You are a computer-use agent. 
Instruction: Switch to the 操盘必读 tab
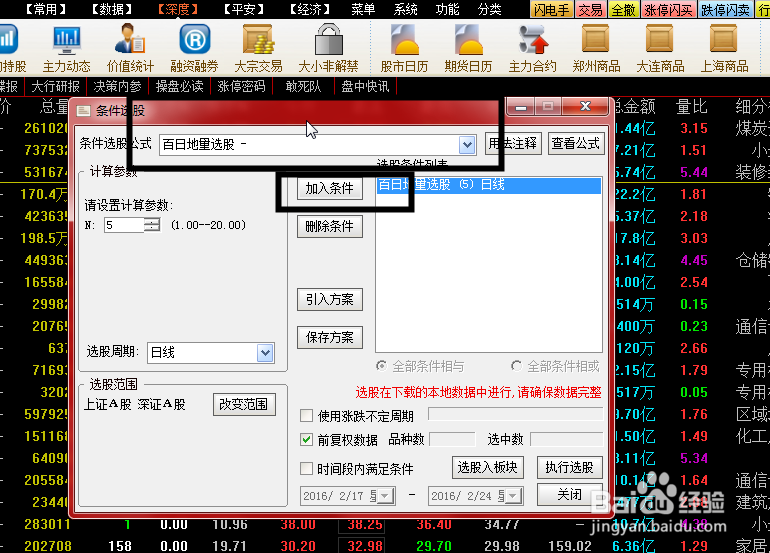tap(179, 86)
